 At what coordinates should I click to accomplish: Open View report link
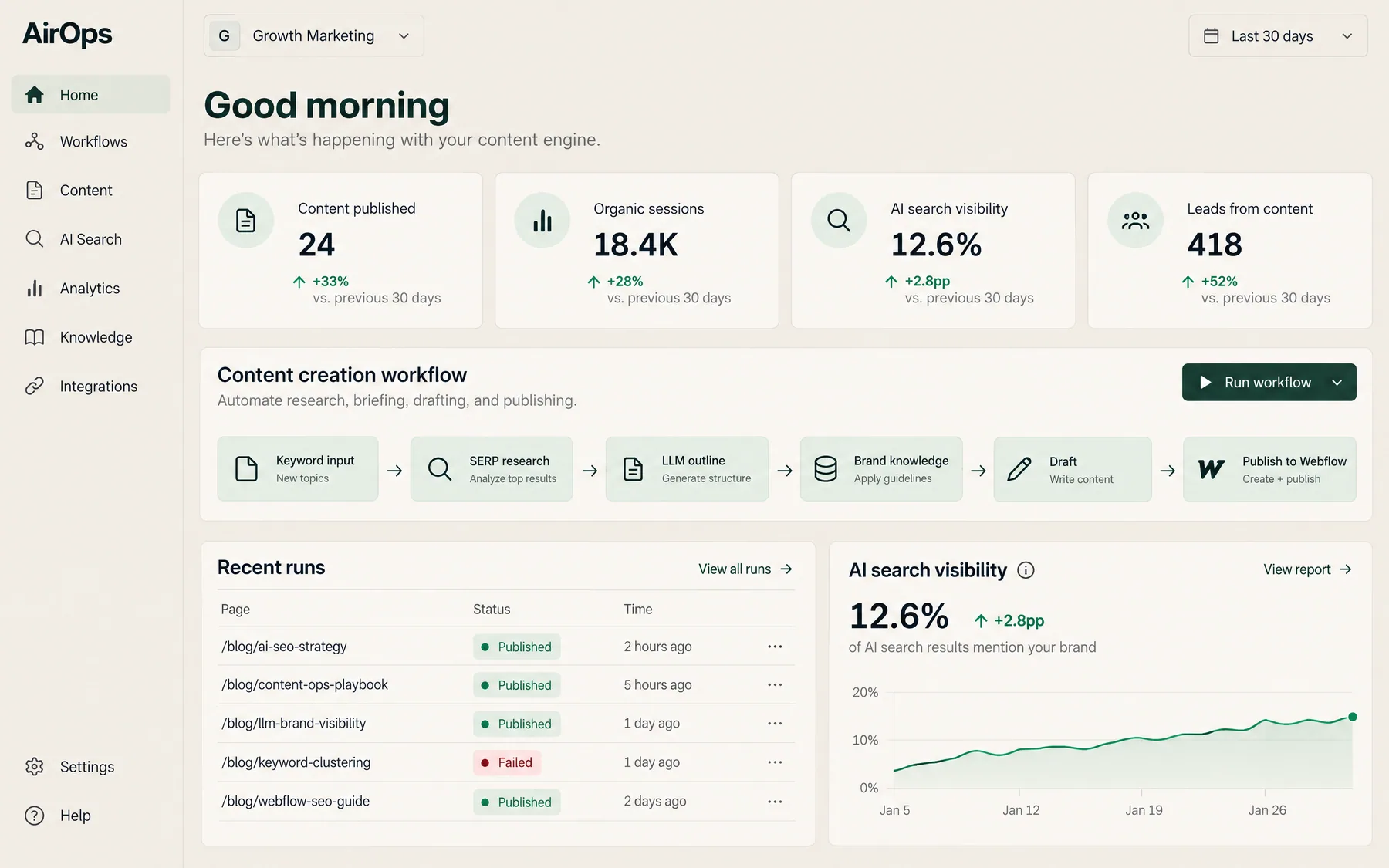[x=1307, y=569]
